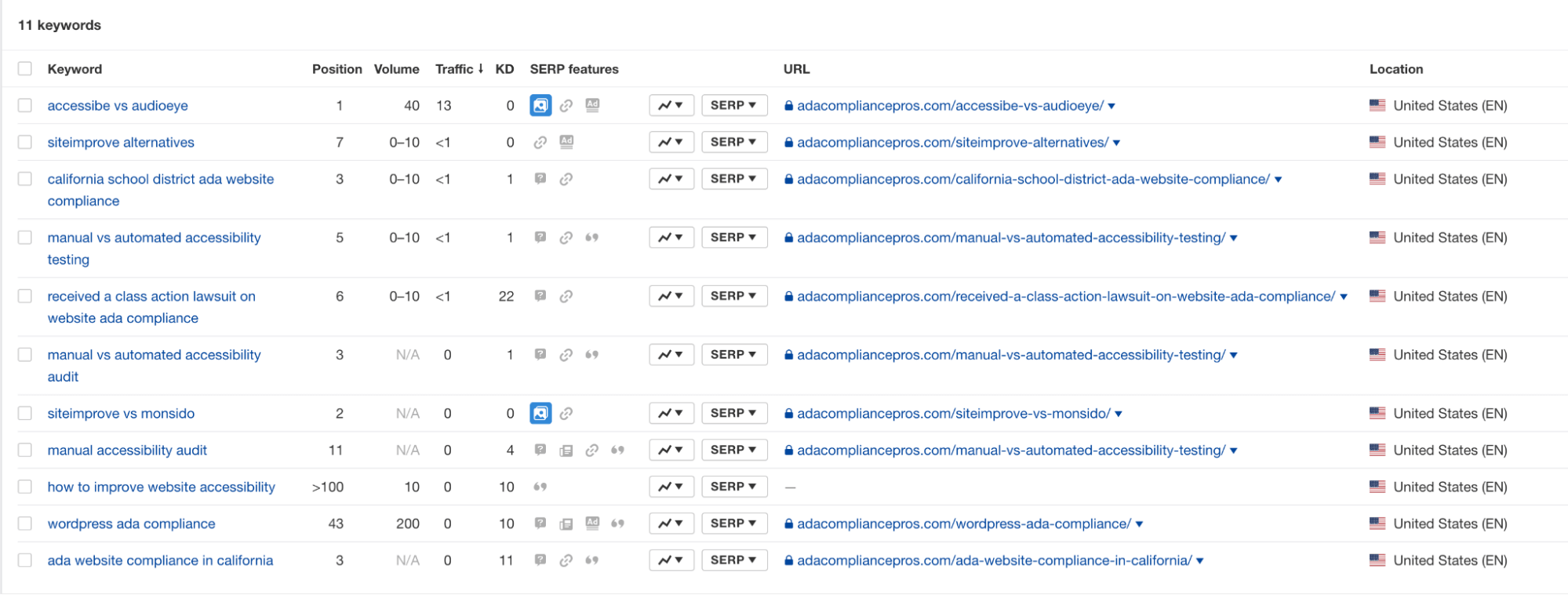Viewport: 1568px width, 595px height.
Task: Open the trend chart dropdown for siteimprove alternatives
Action: [671, 142]
